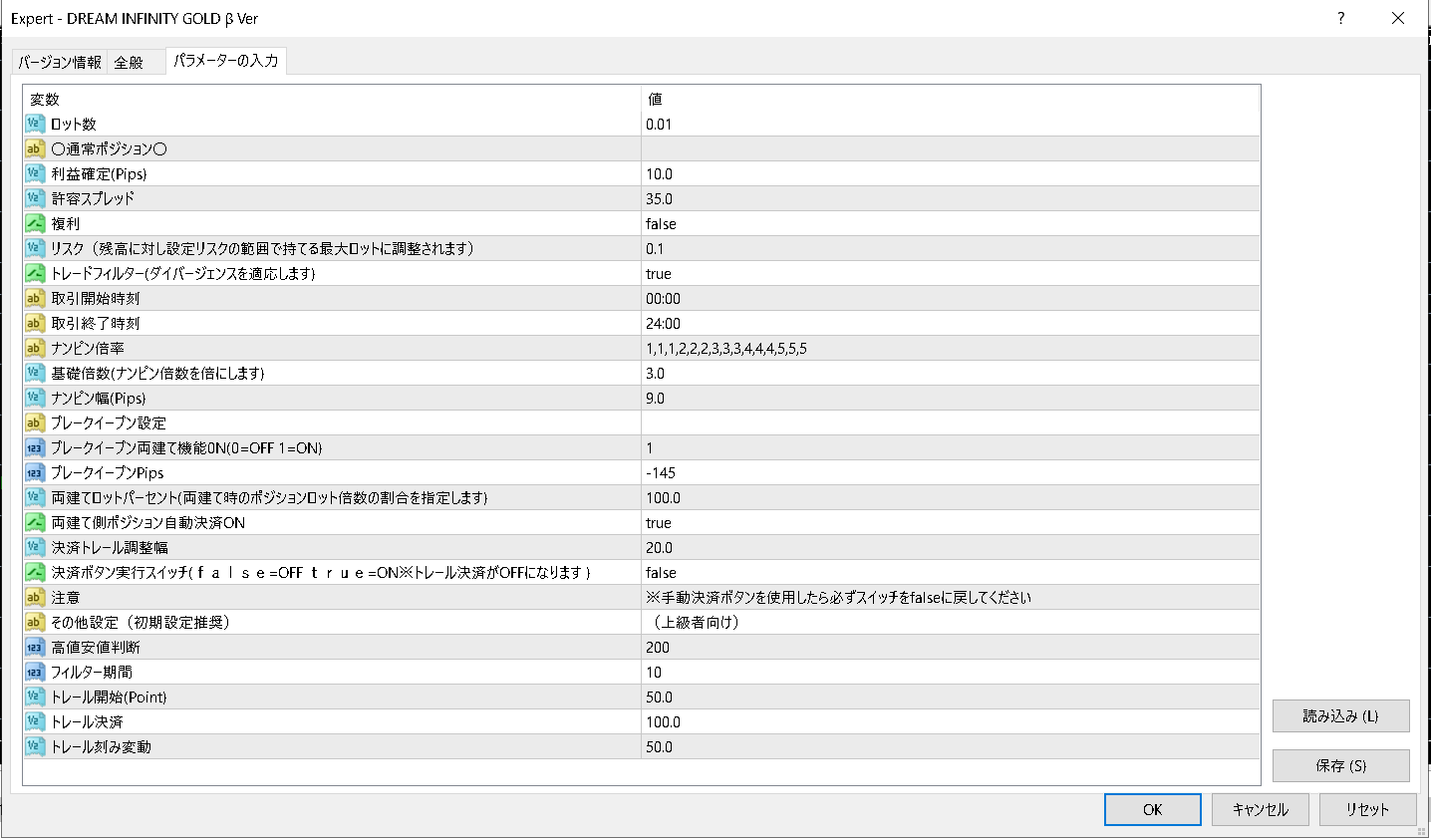
Task: Click the 取引開始時刻 value 00:00
Action: coord(663,298)
